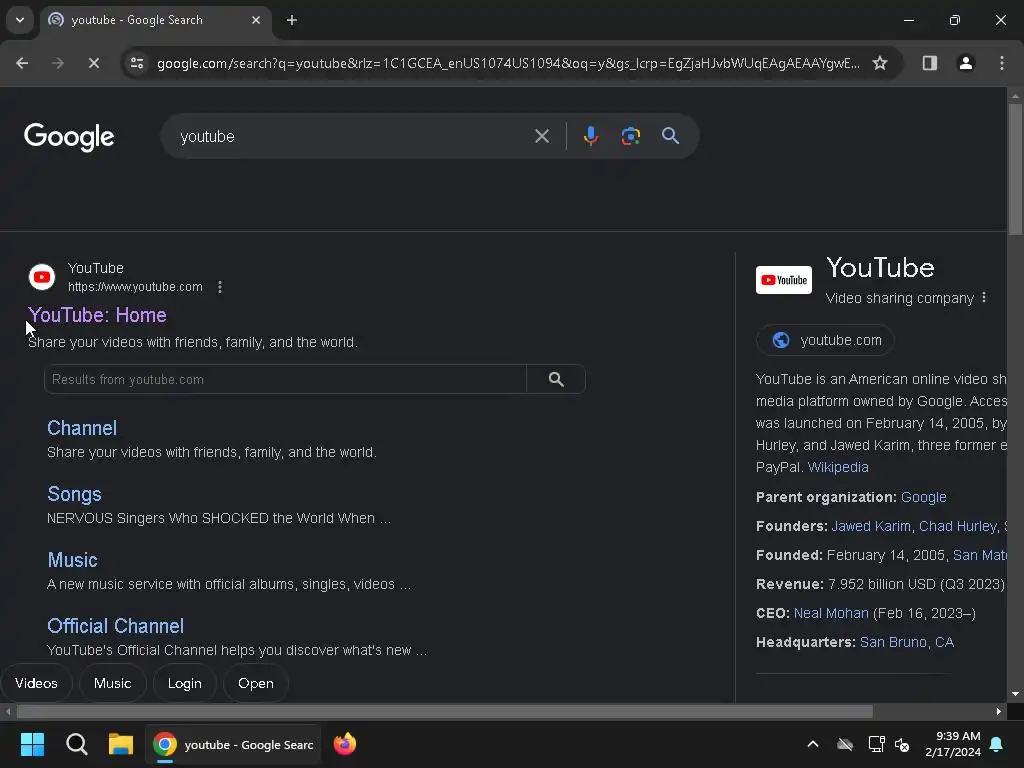Image resolution: width=1024 pixels, height=768 pixels.
Task: Click the YouTube logo in knowledge panel
Action: (784, 280)
